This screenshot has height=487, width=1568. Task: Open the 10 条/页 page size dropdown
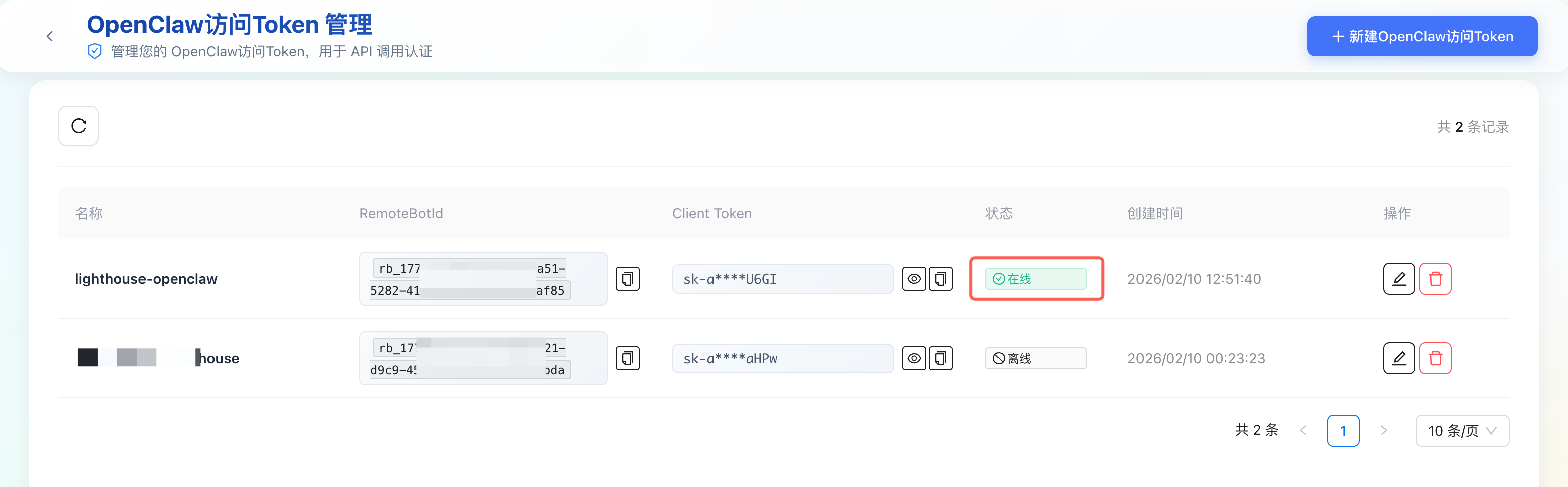[x=1462, y=431]
